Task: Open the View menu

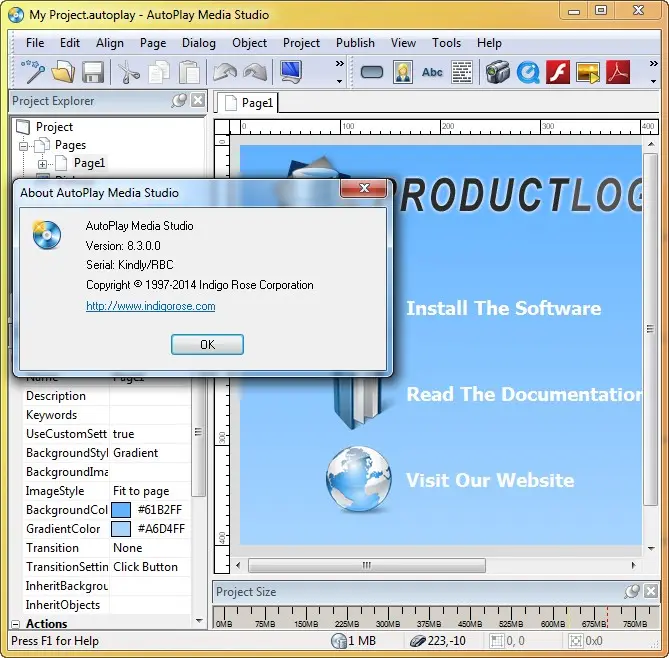Action: pyautogui.click(x=403, y=43)
